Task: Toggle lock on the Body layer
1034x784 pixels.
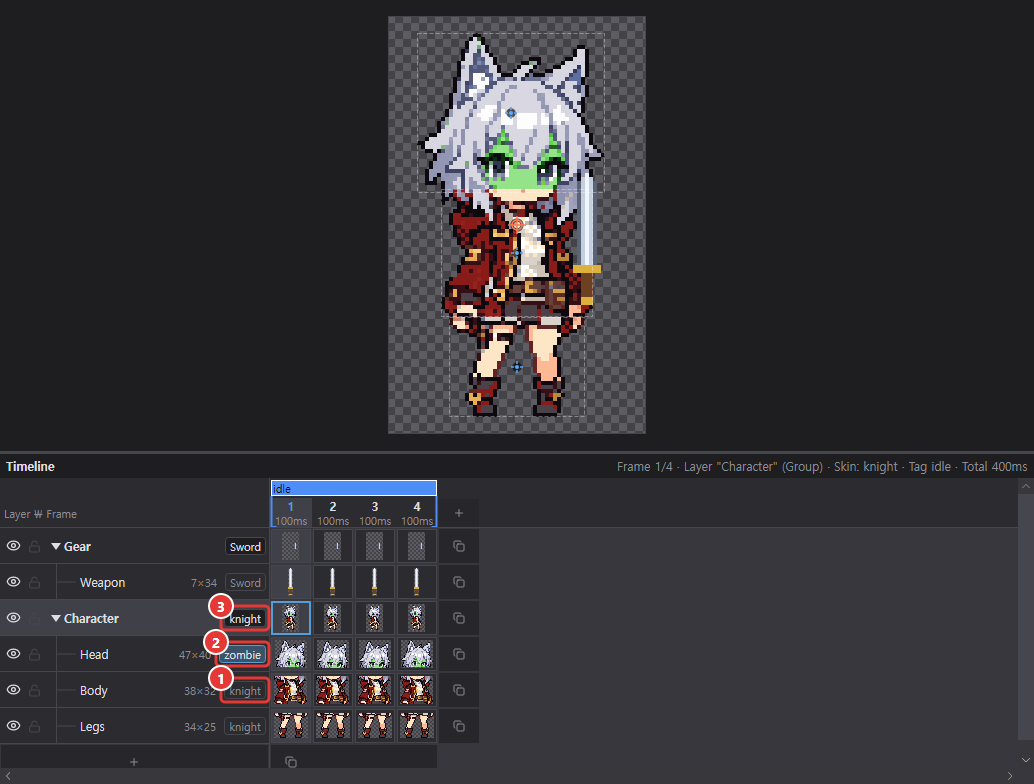Action: [34, 690]
